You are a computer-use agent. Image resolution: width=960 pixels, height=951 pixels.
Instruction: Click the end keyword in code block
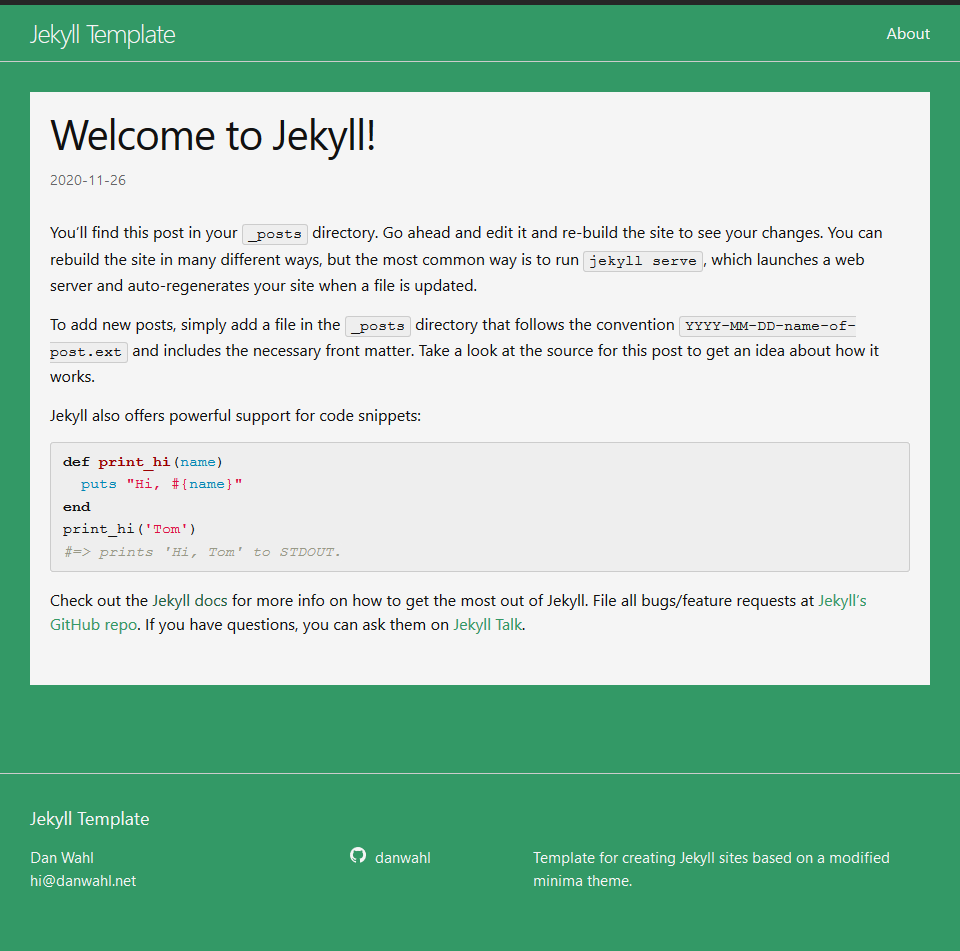point(77,506)
